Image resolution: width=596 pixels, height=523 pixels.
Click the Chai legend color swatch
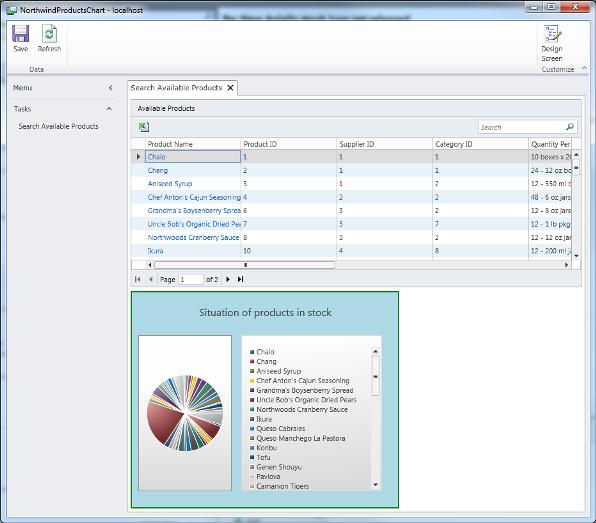[x=252, y=352]
